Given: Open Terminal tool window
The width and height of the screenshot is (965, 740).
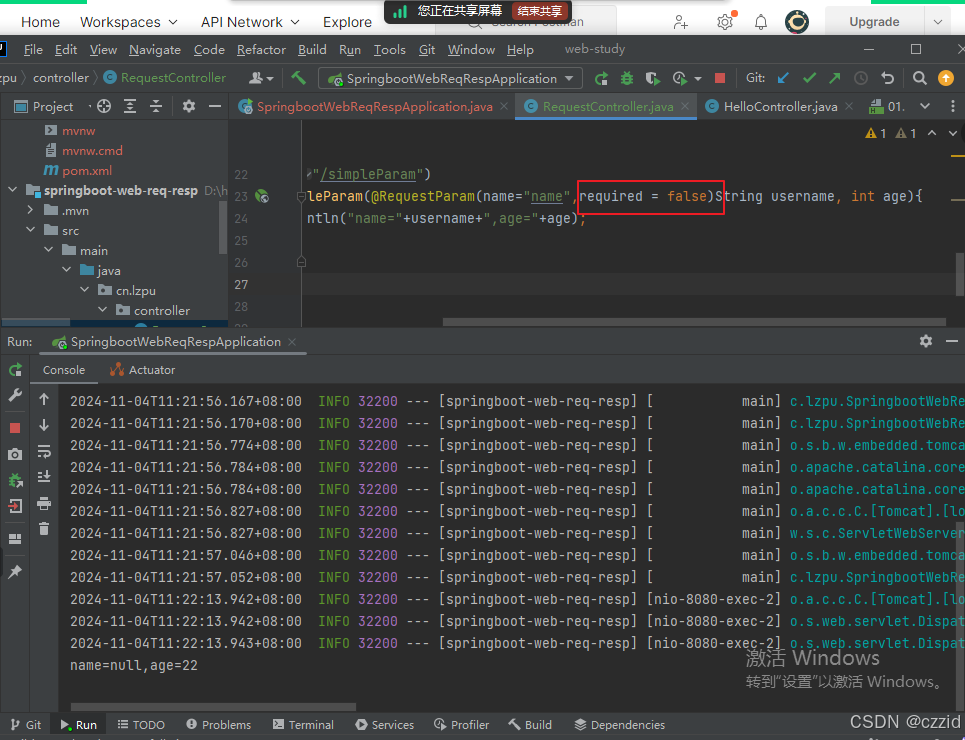Looking at the screenshot, I should pyautogui.click(x=303, y=725).
